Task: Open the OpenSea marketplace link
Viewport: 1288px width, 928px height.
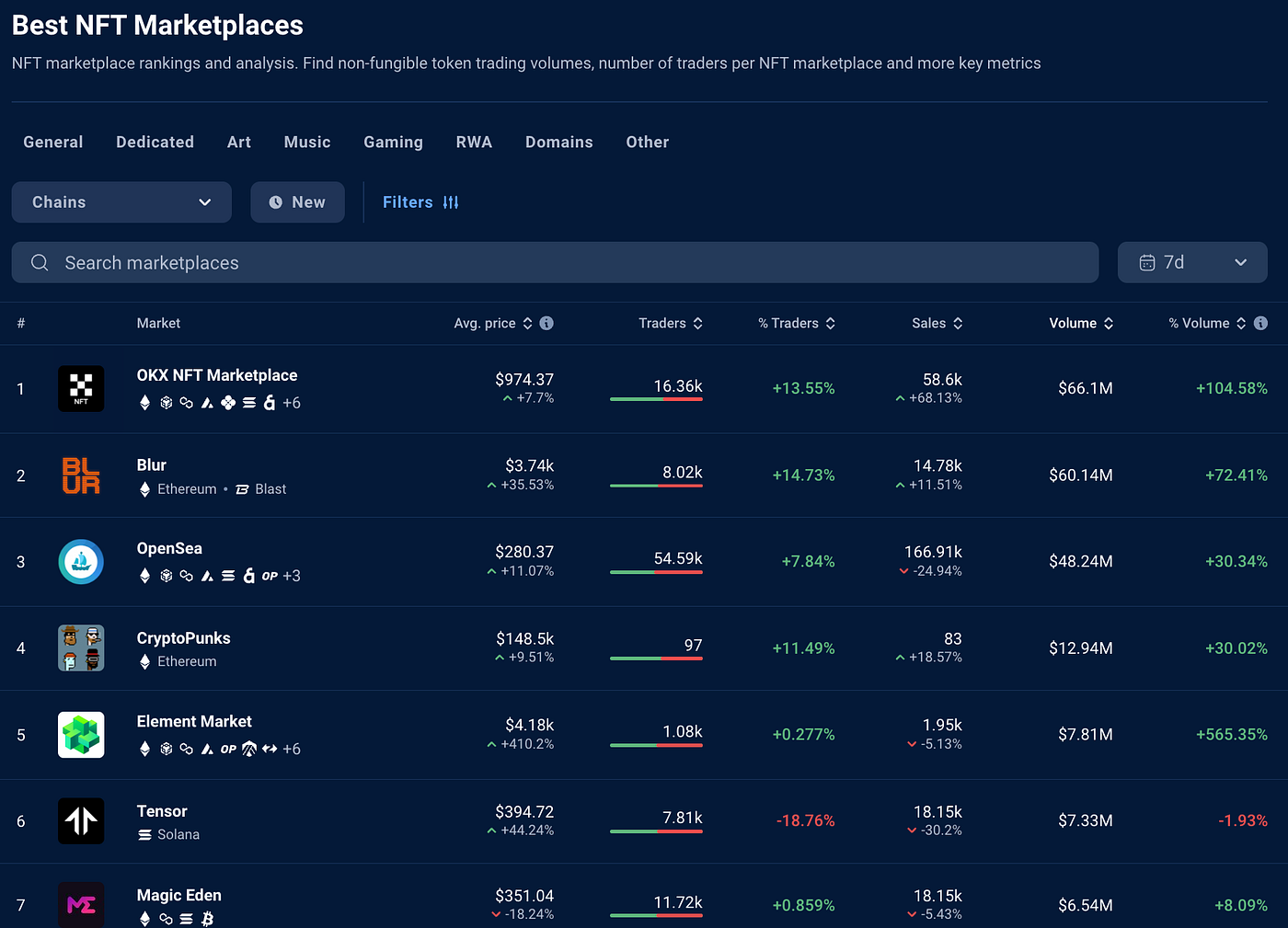Action: [169, 548]
